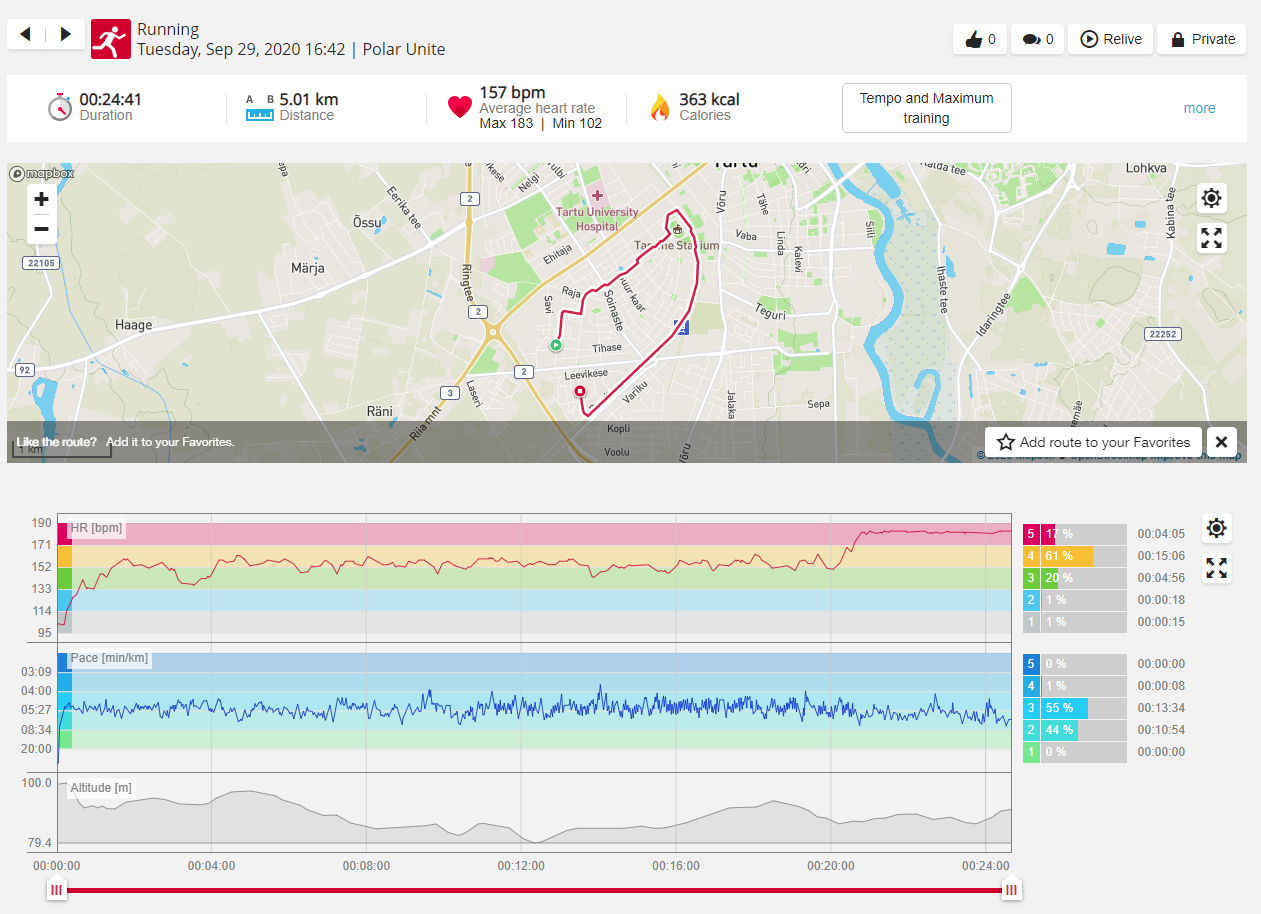Go to next training session arrow
The image size is (1261, 914).
pyautogui.click(x=65, y=35)
